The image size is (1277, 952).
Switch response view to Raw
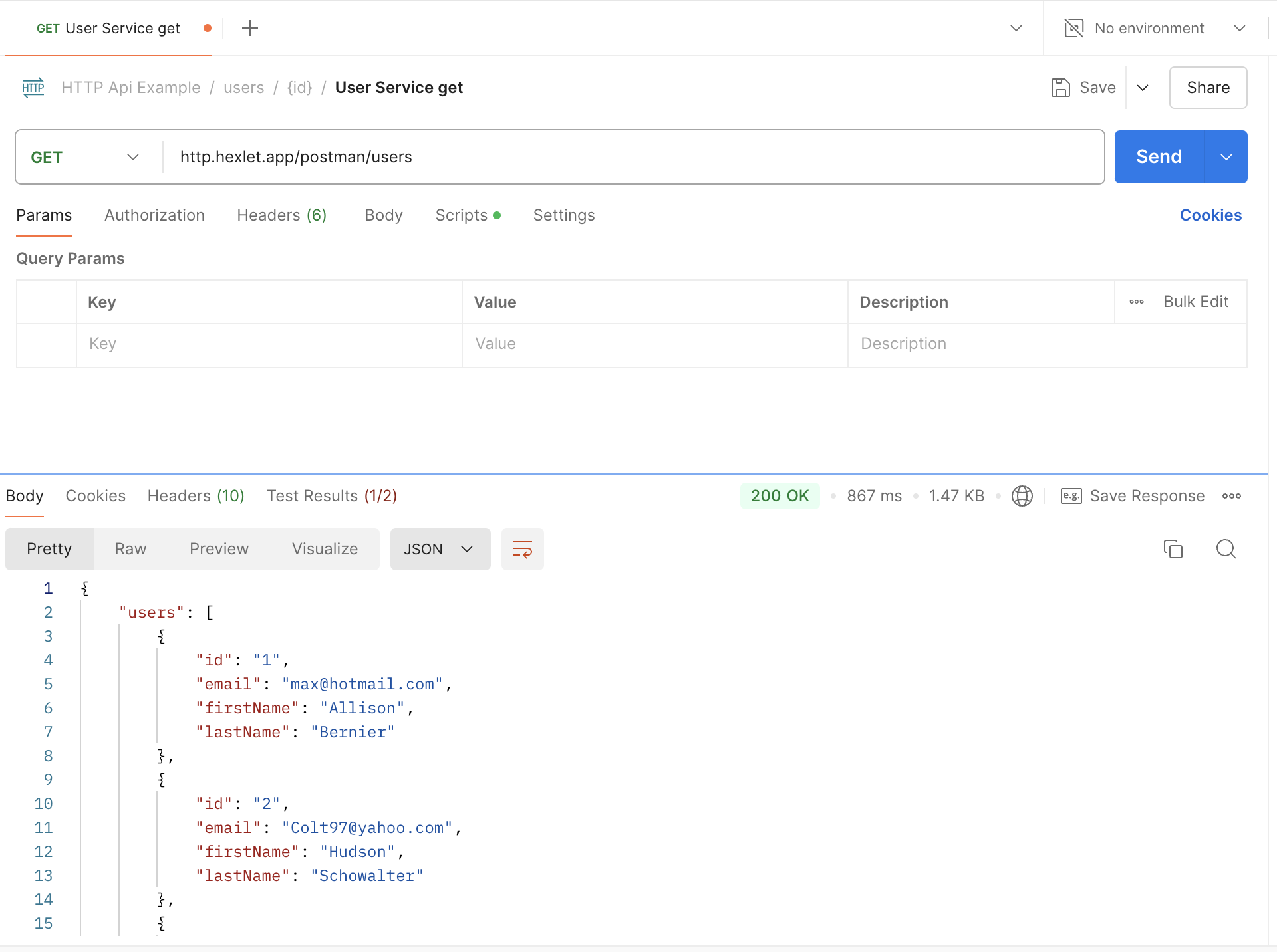pos(130,549)
